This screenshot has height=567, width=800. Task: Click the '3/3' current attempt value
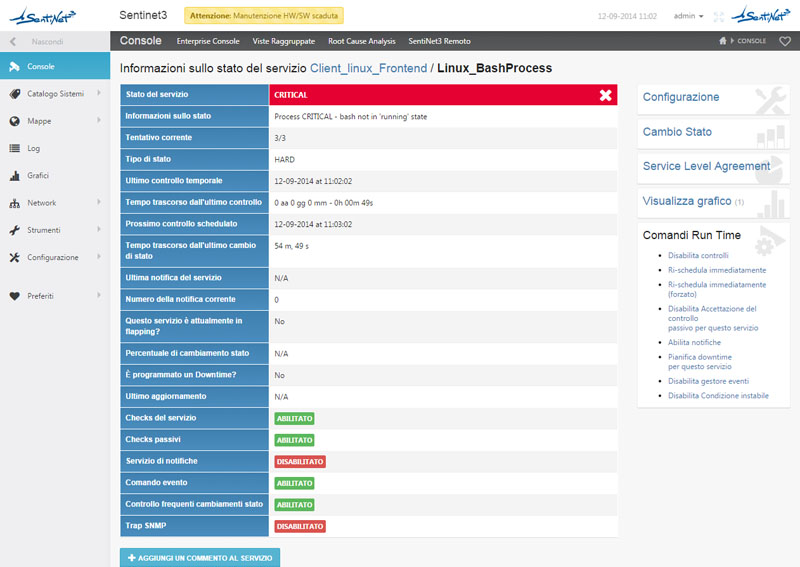pyautogui.click(x=280, y=138)
